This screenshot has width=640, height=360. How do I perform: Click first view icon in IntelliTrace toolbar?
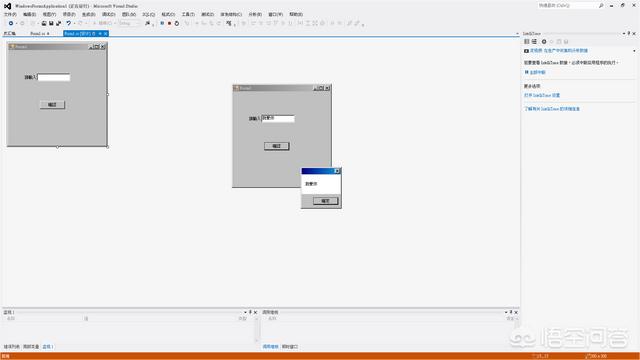click(527, 42)
